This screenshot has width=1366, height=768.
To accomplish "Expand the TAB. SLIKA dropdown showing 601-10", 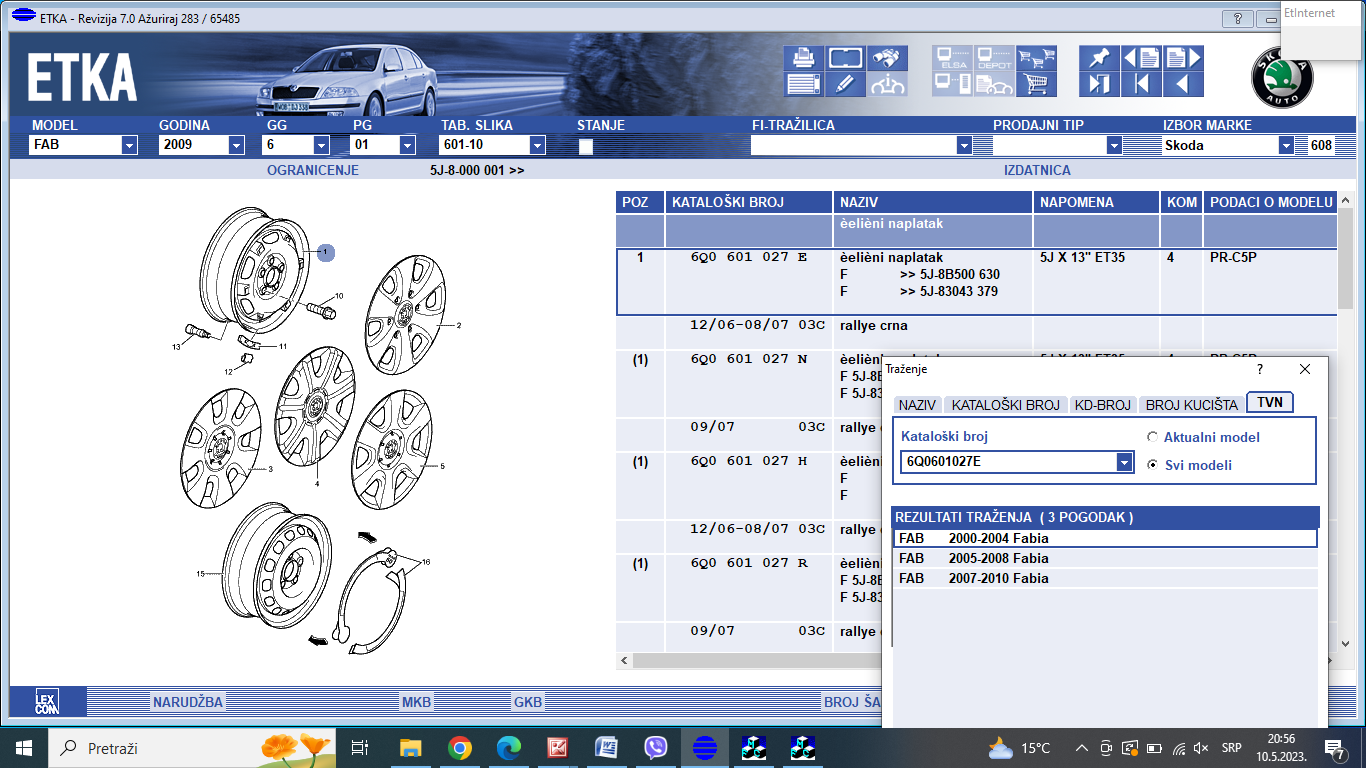I will tap(537, 145).
